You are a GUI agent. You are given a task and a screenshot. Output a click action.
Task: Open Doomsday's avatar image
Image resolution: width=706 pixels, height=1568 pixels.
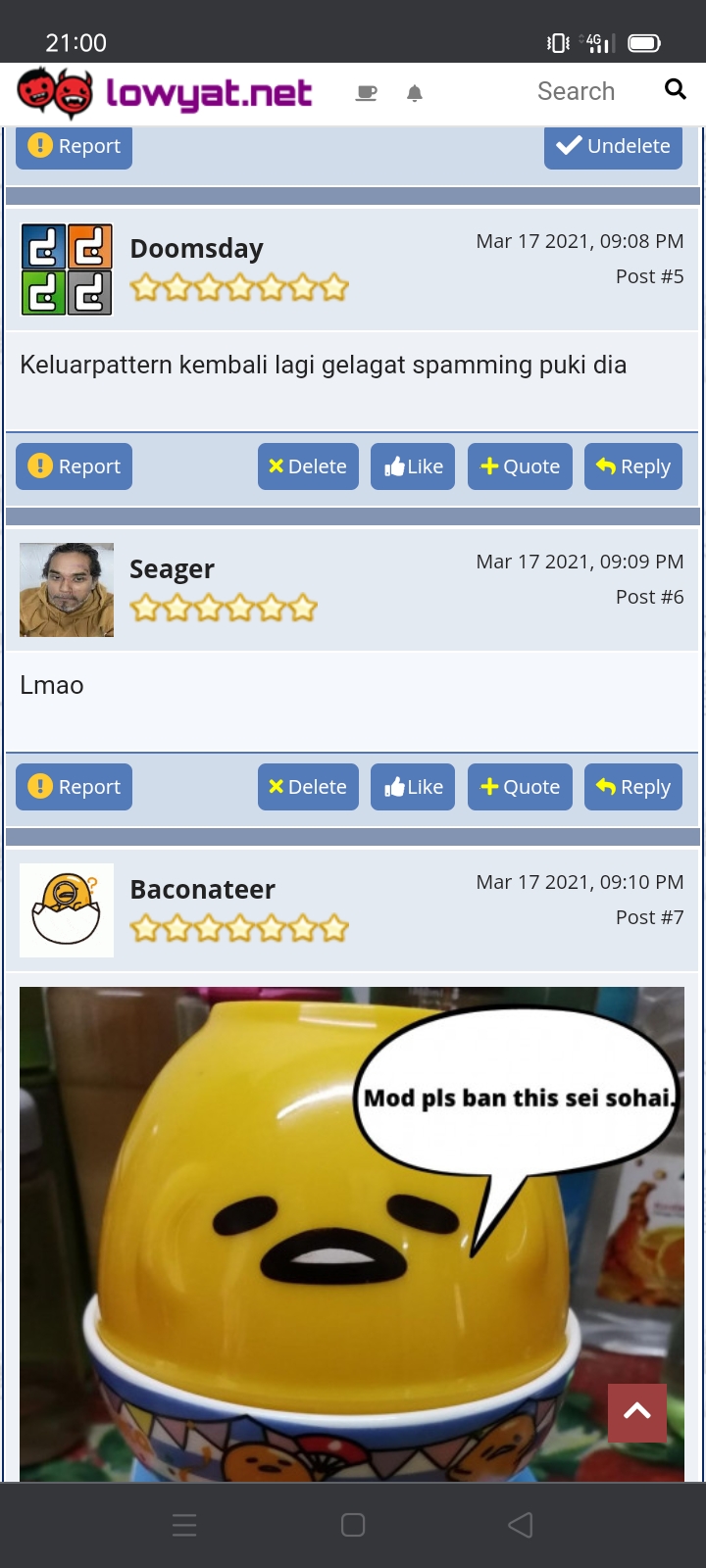[x=67, y=269]
